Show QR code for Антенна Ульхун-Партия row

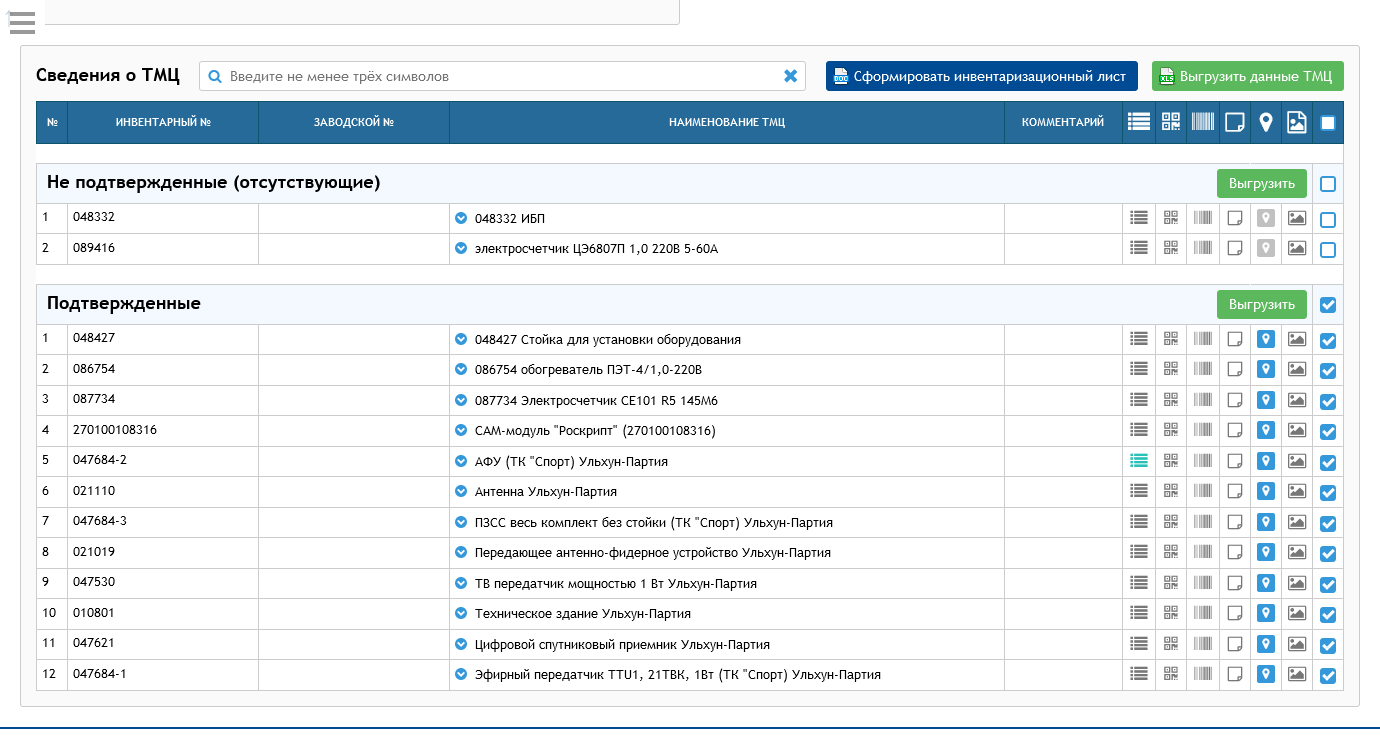1171,491
